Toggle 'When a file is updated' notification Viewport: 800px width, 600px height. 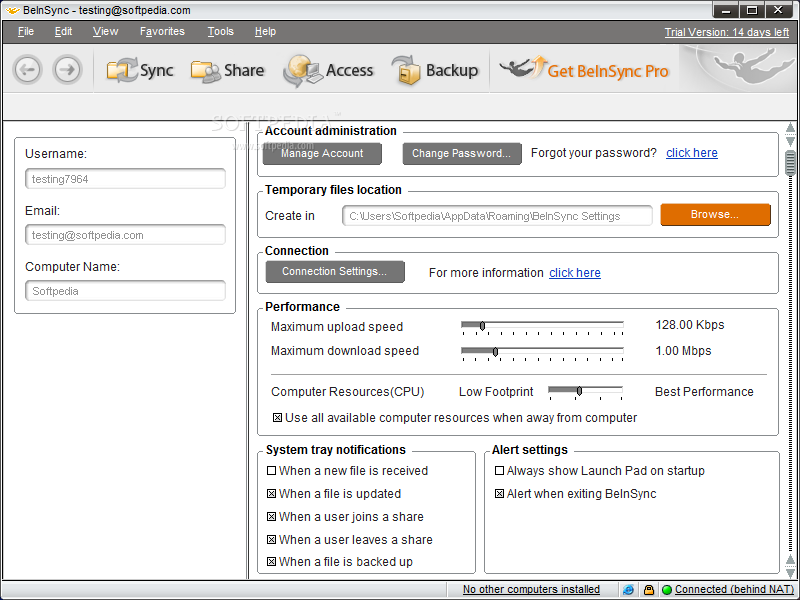tap(271, 493)
